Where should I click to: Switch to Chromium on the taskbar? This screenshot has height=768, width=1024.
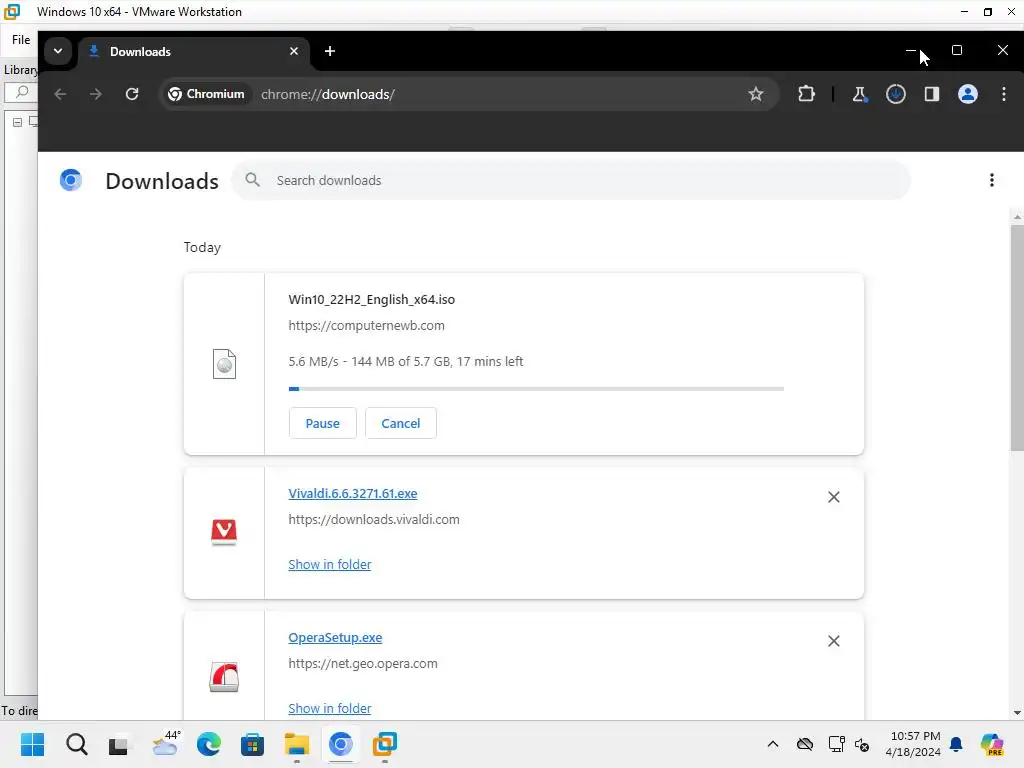(341, 744)
